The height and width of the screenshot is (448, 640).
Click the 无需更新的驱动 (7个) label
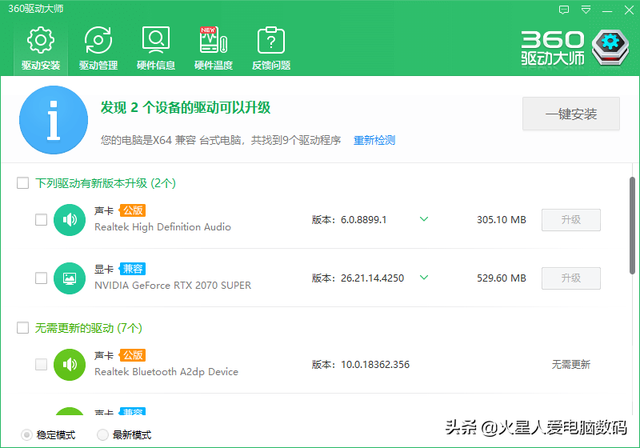click(x=89, y=328)
